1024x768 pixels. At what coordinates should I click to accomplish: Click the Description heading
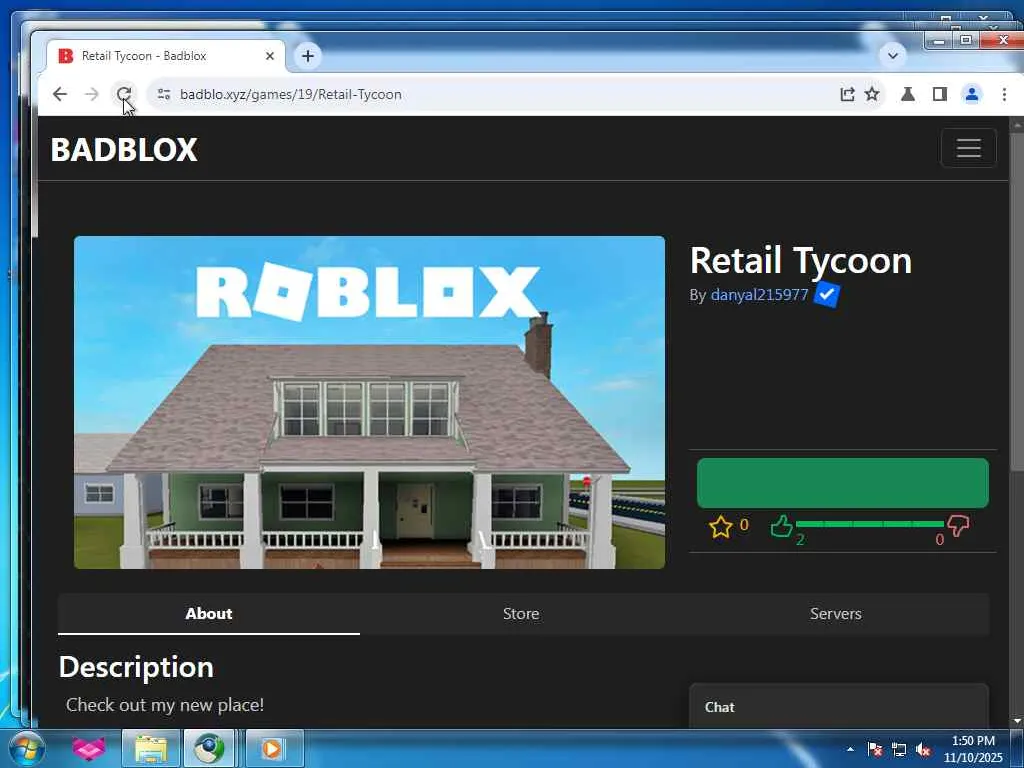[x=136, y=667]
